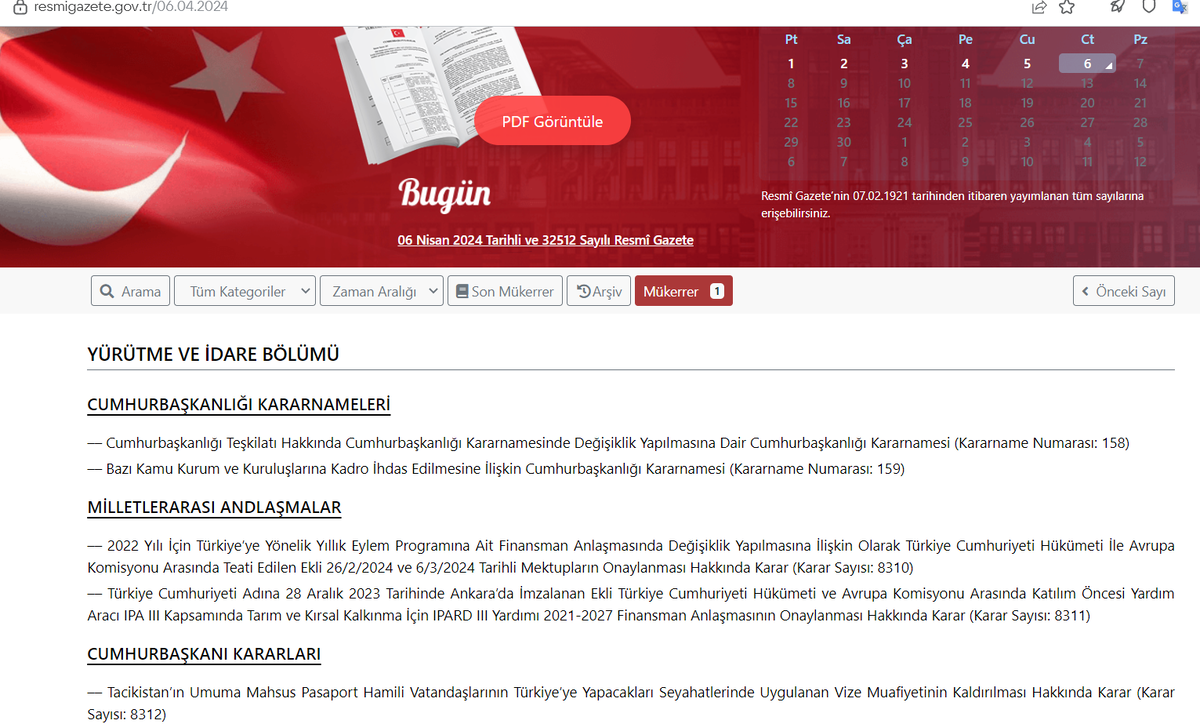Screen dimensions: 1200x724
Task: Click calendar date 30
Action: pyautogui.click(x=844, y=142)
